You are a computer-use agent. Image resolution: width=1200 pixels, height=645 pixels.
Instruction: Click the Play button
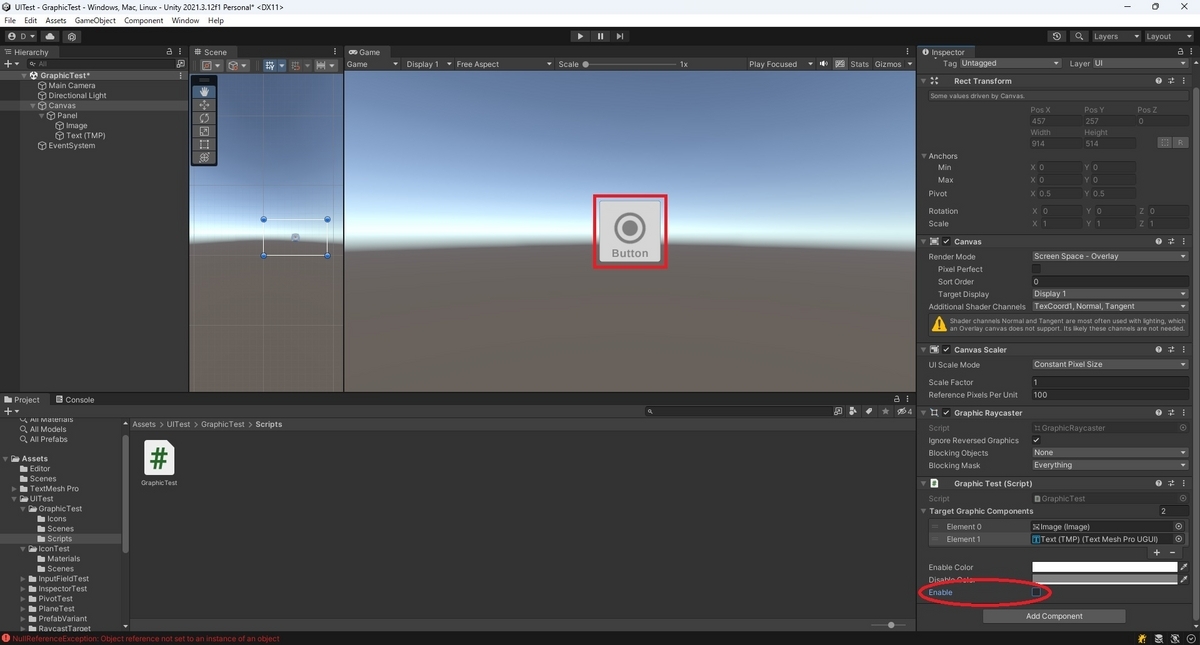[x=580, y=36]
